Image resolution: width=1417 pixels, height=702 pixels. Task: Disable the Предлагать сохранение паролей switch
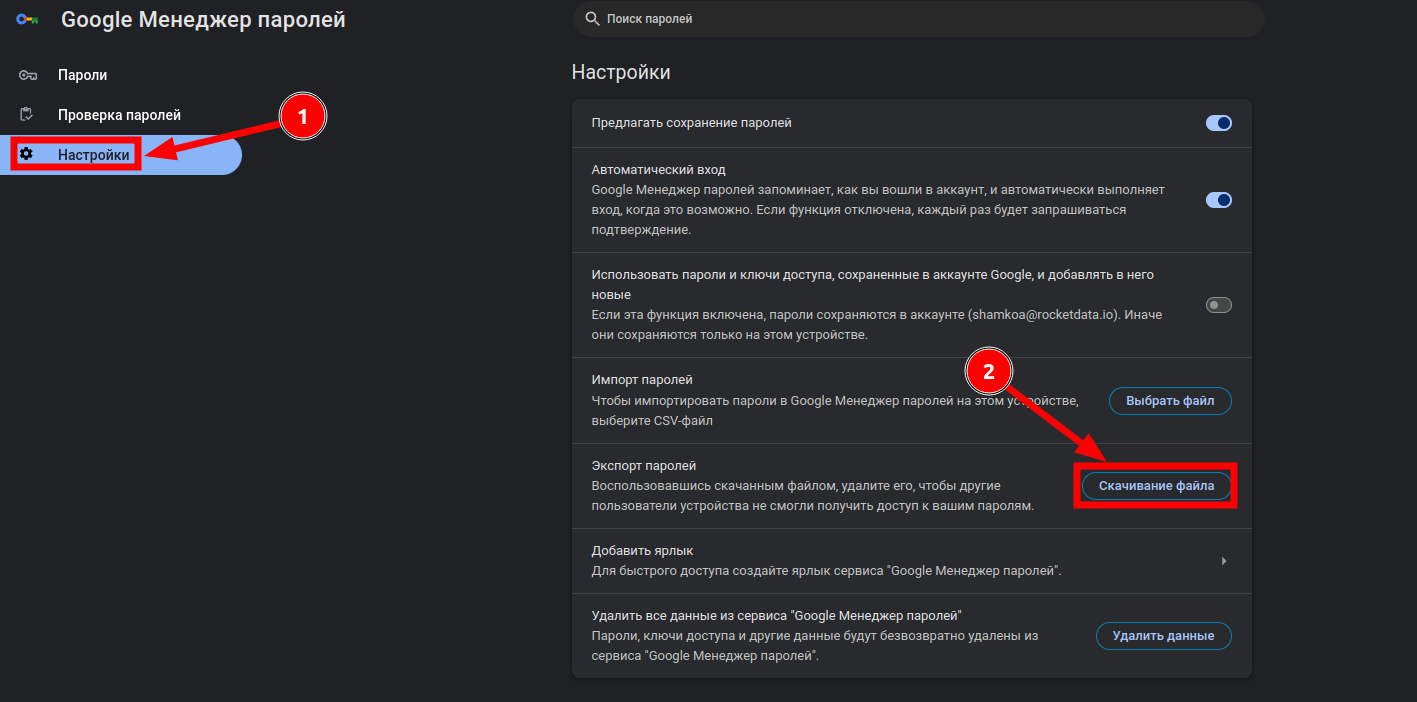1218,123
